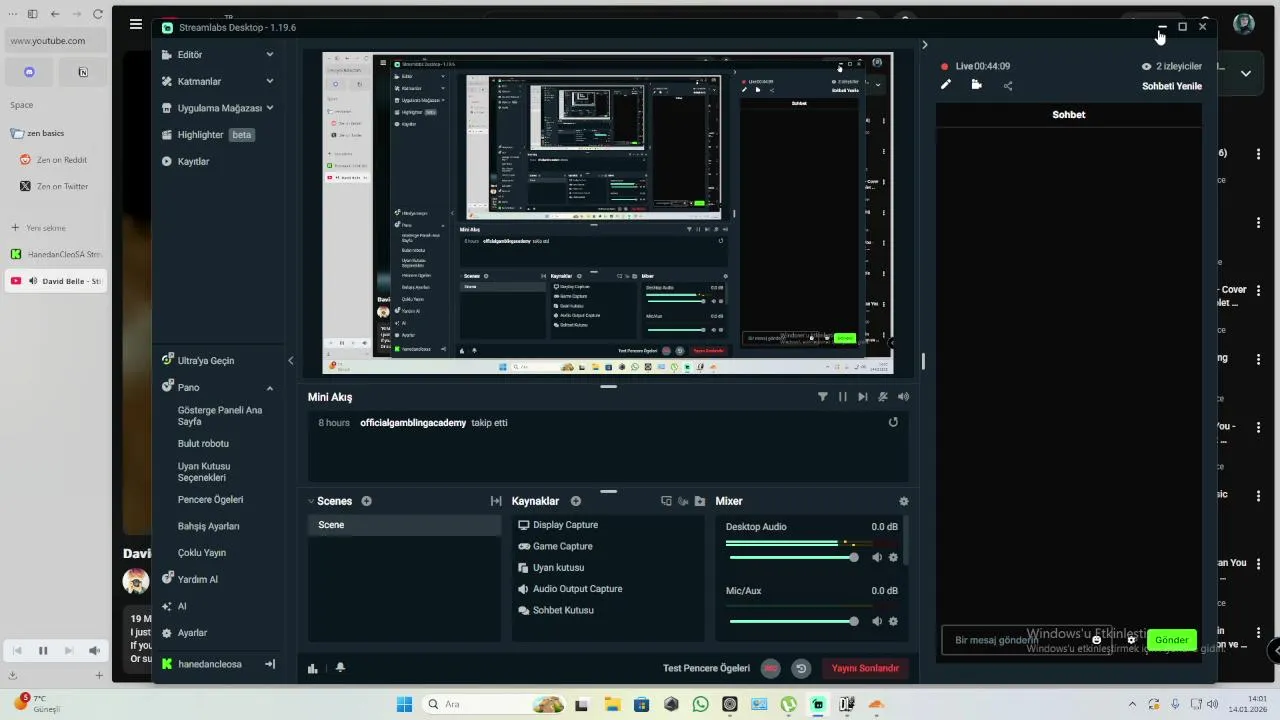Image resolution: width=1280 pixels, height=720 pixels.
Task: Open Kayıtlar menu item
Action: click(x=186, y=161)
